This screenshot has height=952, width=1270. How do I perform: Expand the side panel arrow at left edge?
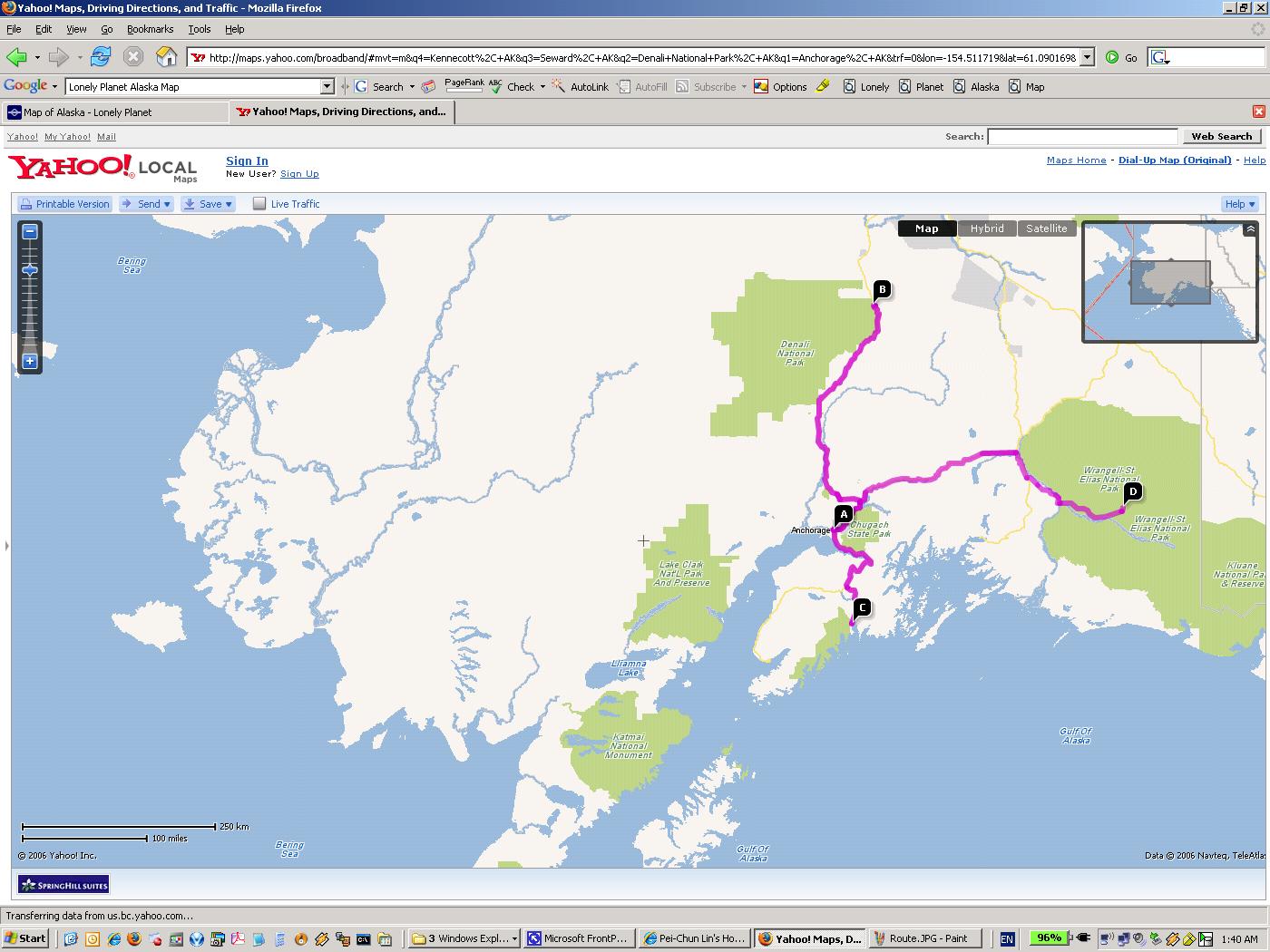[x=6, y=546]
